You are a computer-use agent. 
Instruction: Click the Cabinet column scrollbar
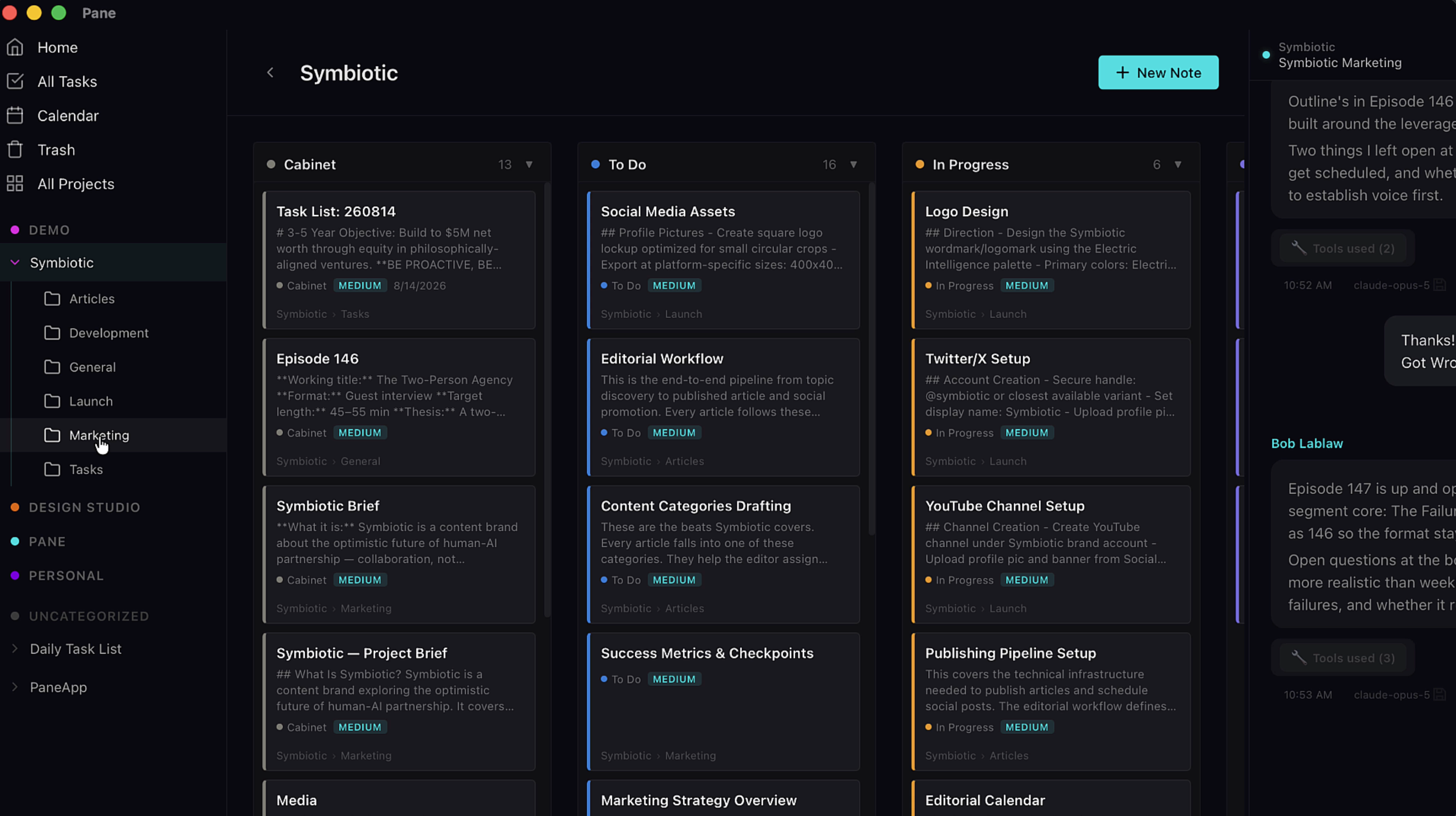pos(547,399)
